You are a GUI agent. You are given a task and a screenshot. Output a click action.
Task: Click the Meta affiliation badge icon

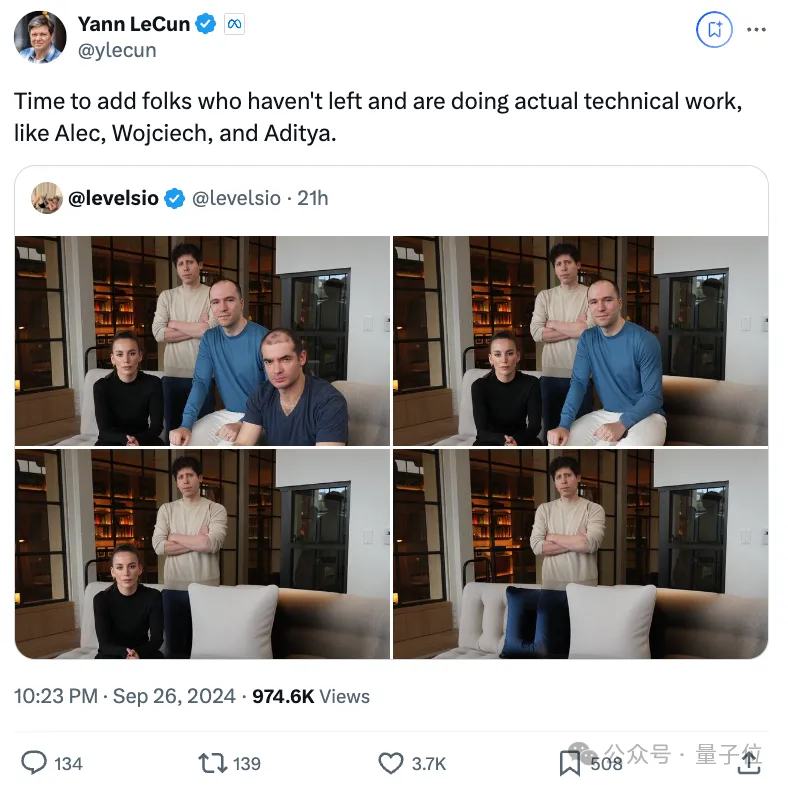(x=235, y=24)
